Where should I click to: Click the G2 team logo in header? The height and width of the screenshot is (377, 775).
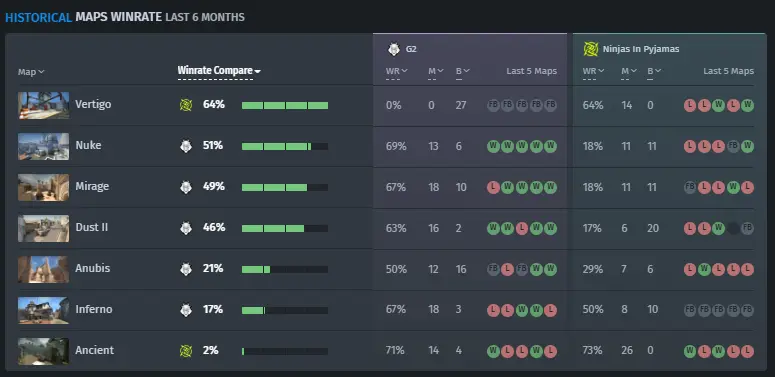[x=393, y=49]
